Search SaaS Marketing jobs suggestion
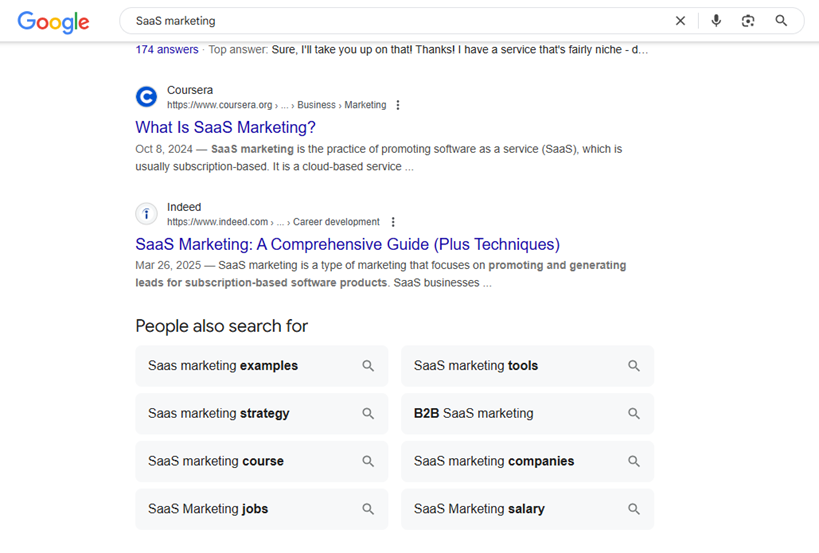Image resolution: width=819 pixels, height=553 pixels. (x=262, y=509)
